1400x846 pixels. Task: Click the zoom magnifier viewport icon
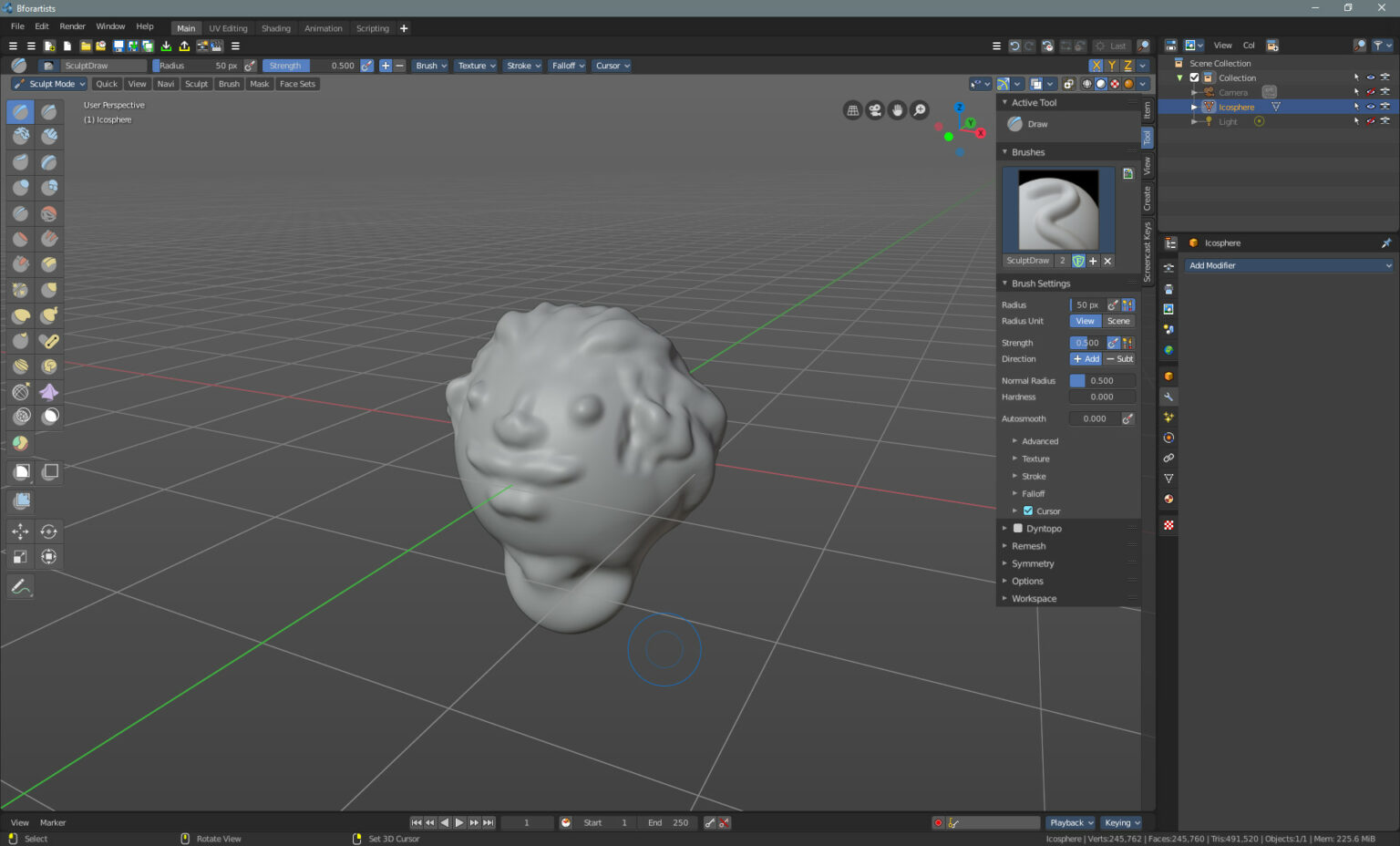coord(920,110)
